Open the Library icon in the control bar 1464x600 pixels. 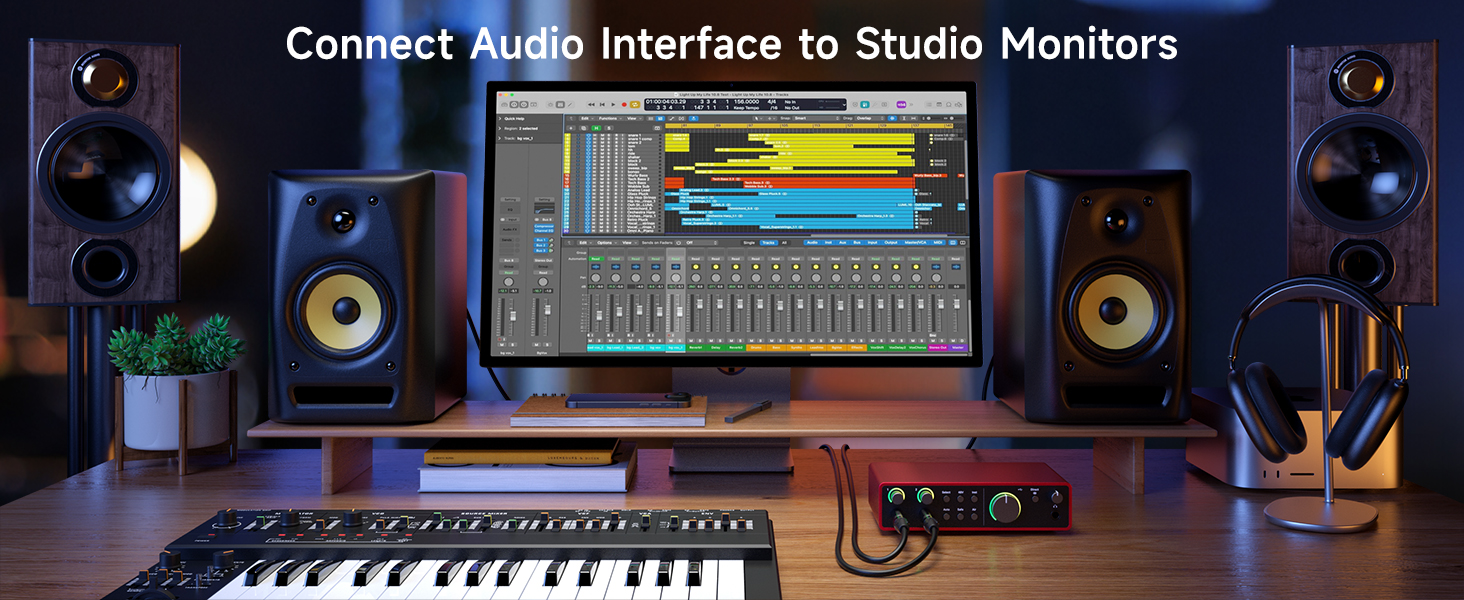(x=505, y=104)
